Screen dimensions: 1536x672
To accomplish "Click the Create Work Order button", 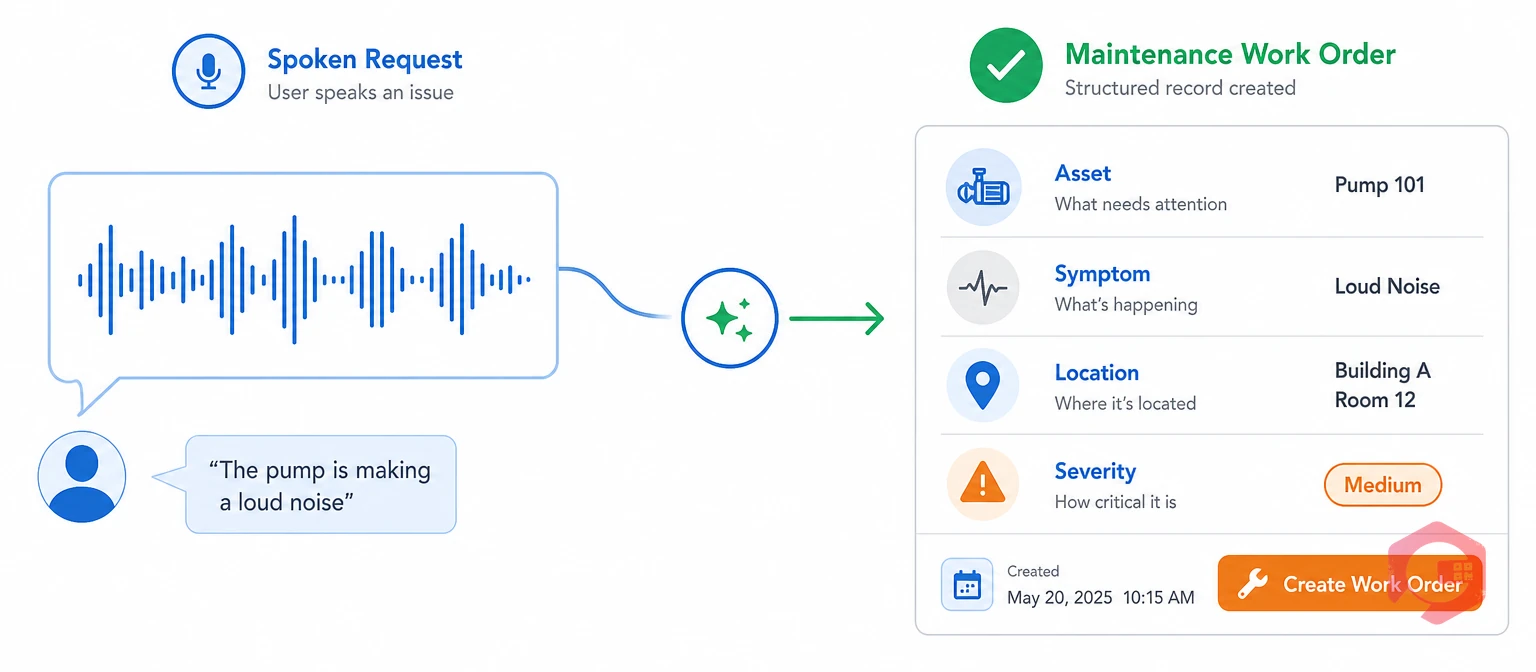I will point(1349,583).
